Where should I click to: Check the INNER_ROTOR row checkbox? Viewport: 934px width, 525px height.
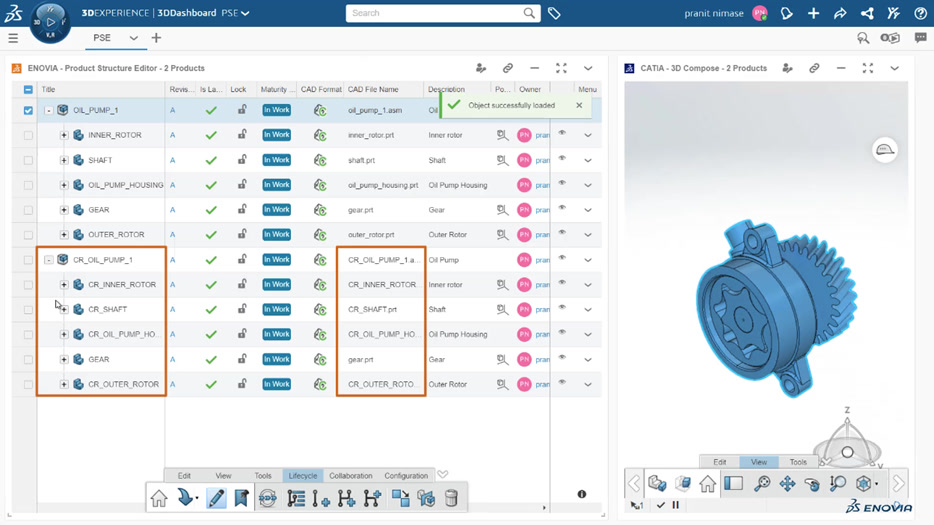(x=28, y=135)
